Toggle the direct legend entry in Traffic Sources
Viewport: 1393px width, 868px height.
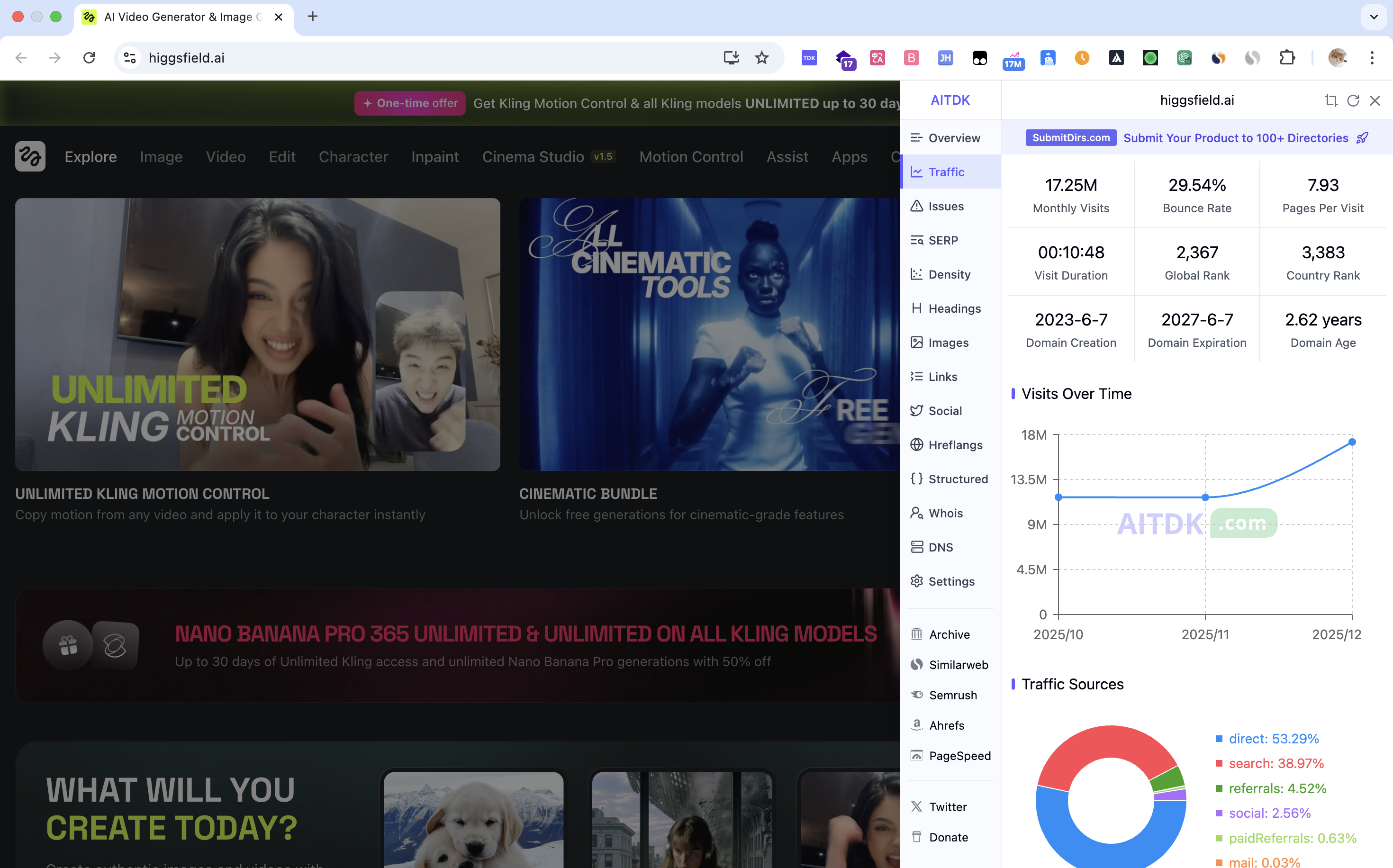click(x=1273, y=738)
